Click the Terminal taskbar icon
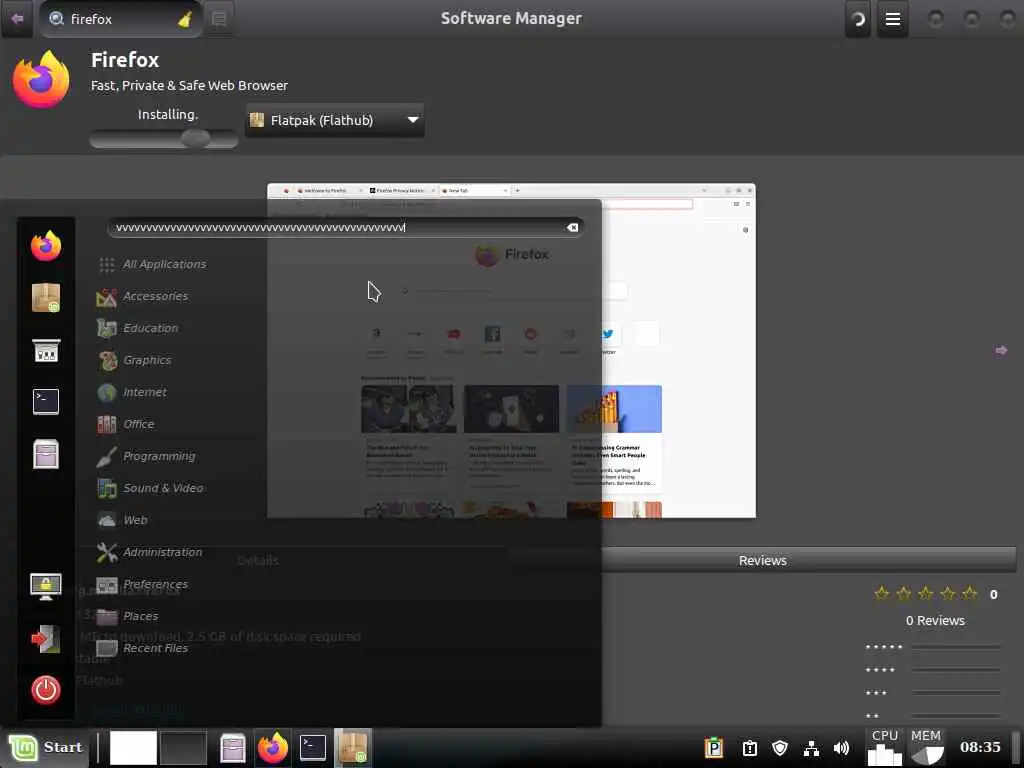 [x=313, y=748]
